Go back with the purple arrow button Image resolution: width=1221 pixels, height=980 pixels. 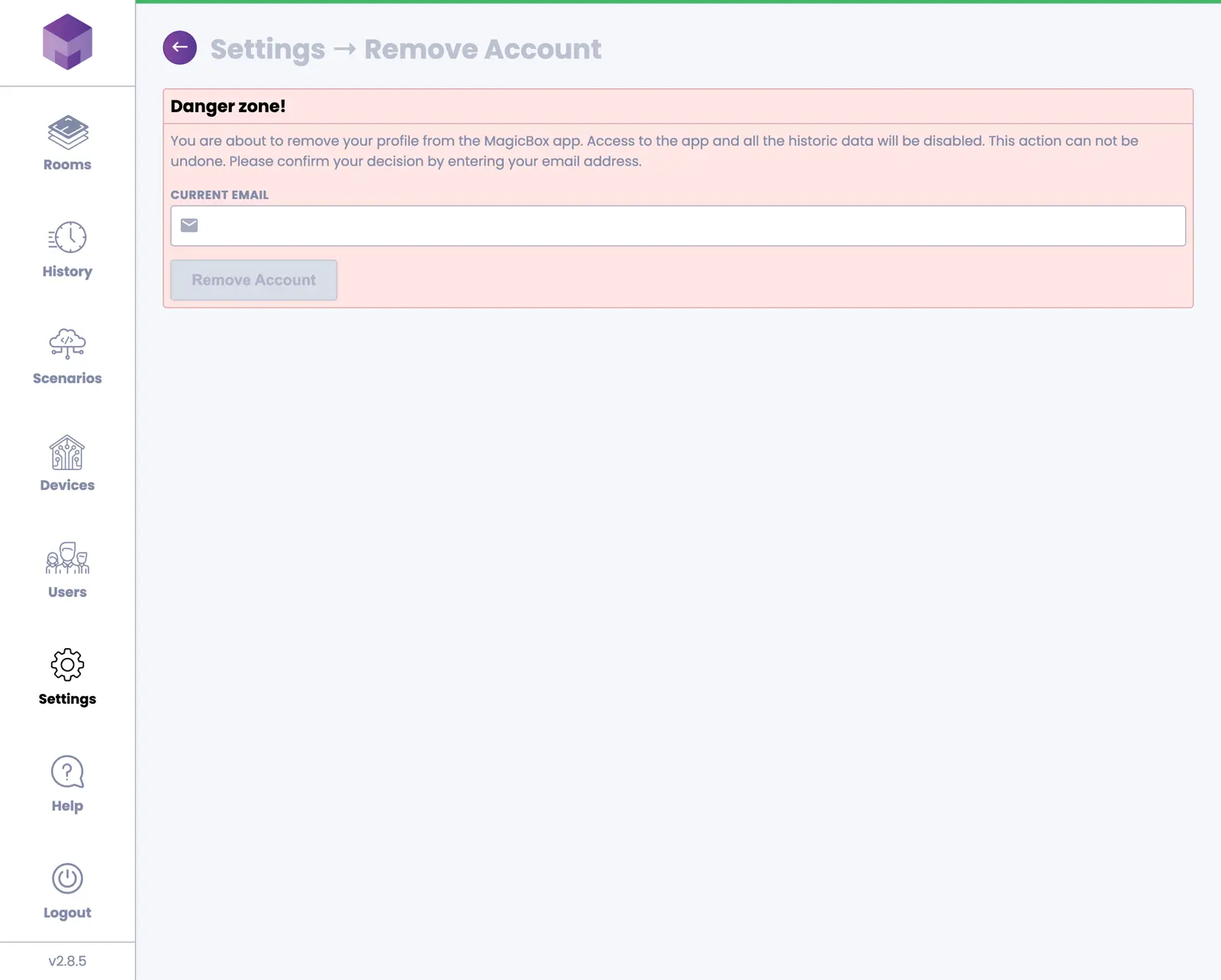[180, 48]
